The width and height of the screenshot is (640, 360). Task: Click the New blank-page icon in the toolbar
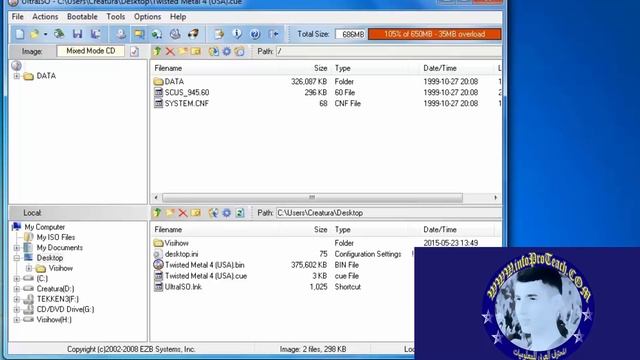click(20, 34)
